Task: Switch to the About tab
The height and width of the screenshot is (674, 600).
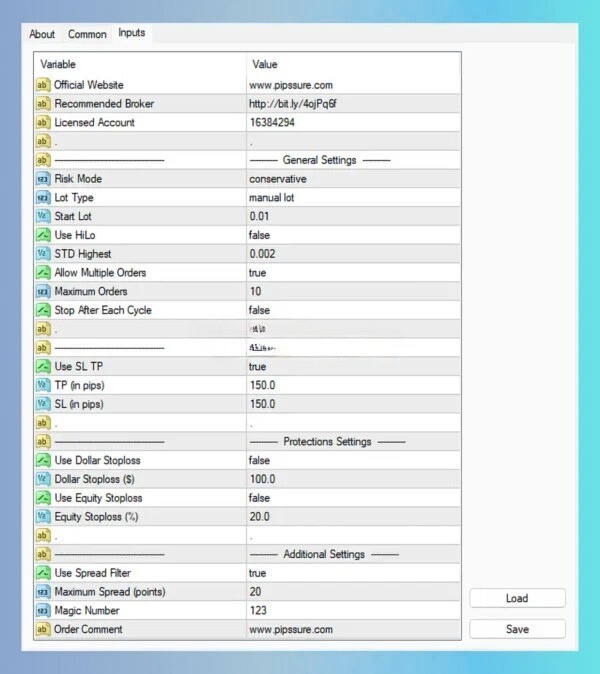Action: (x=42, y=34)
